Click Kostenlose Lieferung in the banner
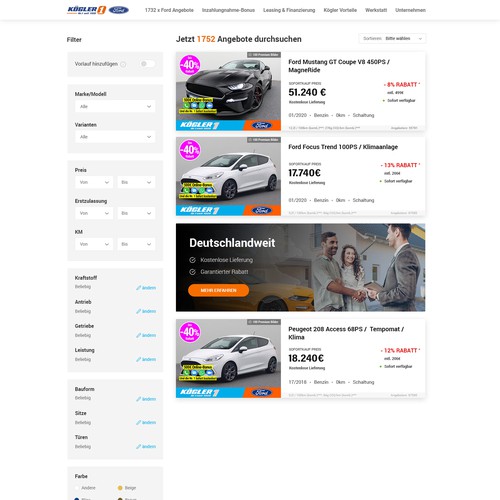This screenshot has width=500, height=500. [x=226, y=260]
